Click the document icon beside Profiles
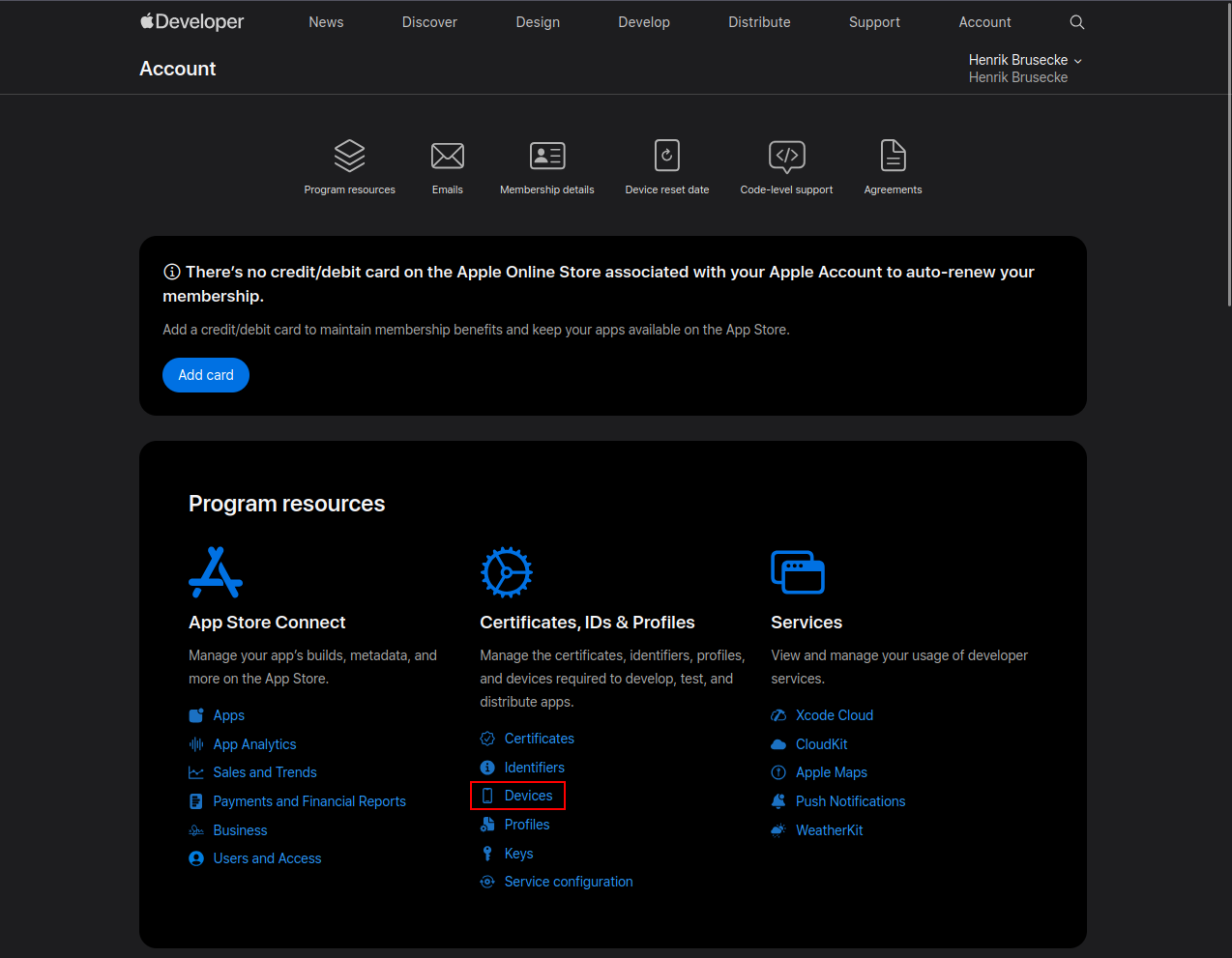The width and height of the screenshot is (1232, 958). tap(487, 825)
